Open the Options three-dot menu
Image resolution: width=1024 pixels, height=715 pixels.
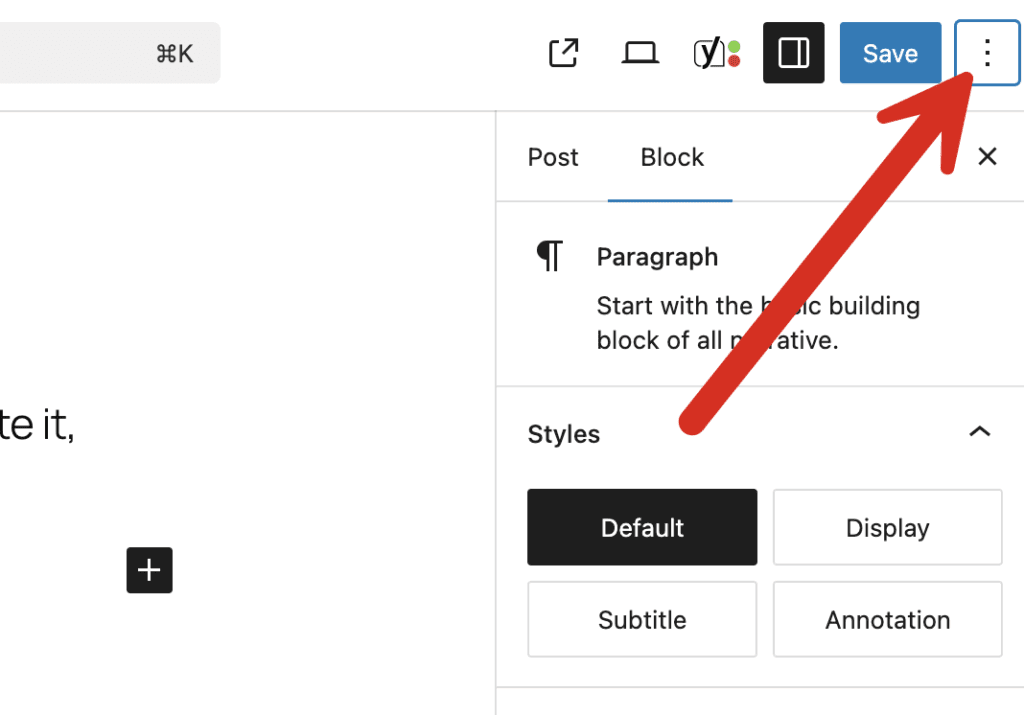(x=987, y=52)
